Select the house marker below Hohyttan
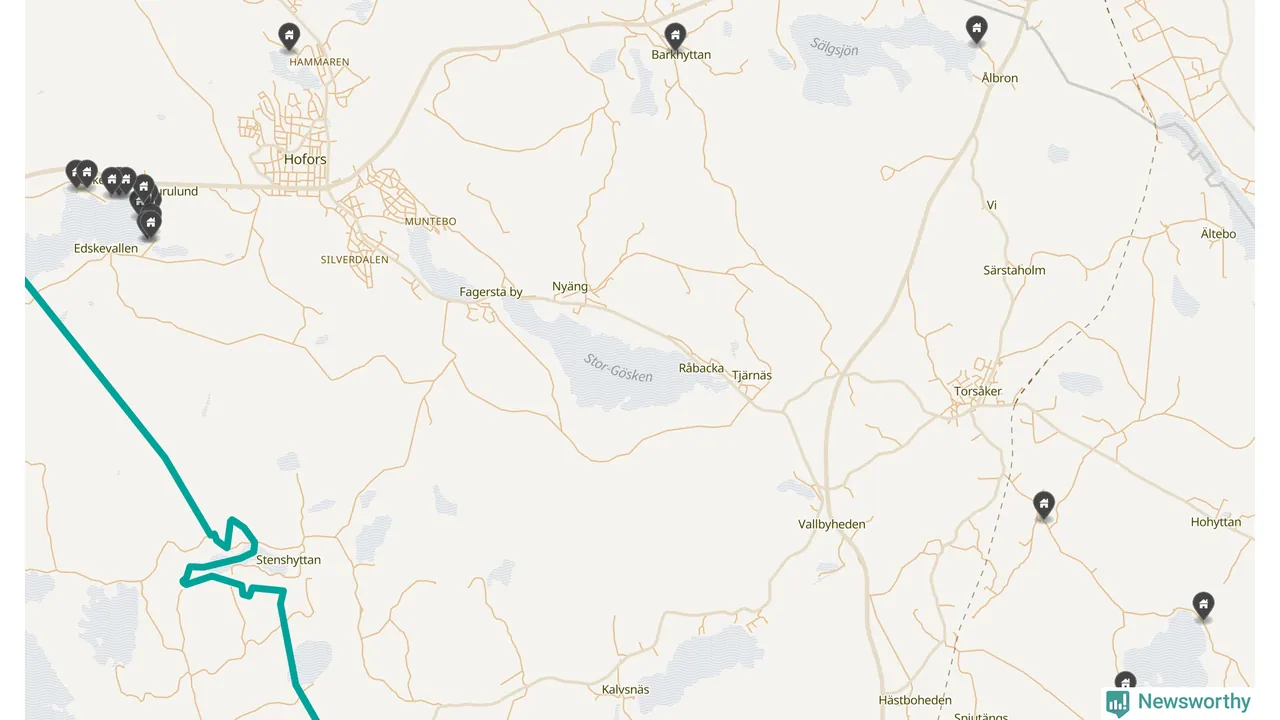Viewport: 1280px width, 720px height. pyautogui.click(x=1204, y=605)
